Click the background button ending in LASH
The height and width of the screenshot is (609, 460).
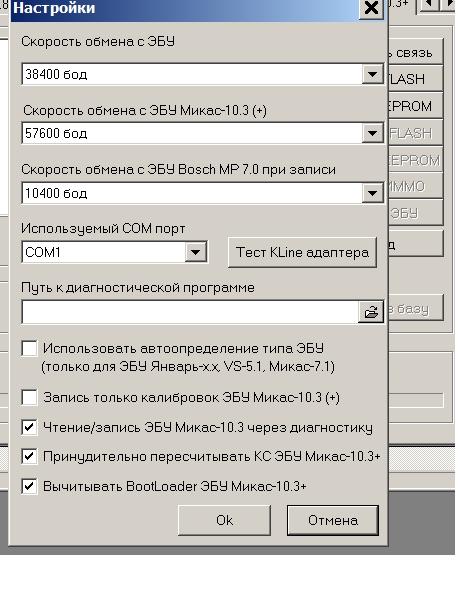click(x=416, y=79)
